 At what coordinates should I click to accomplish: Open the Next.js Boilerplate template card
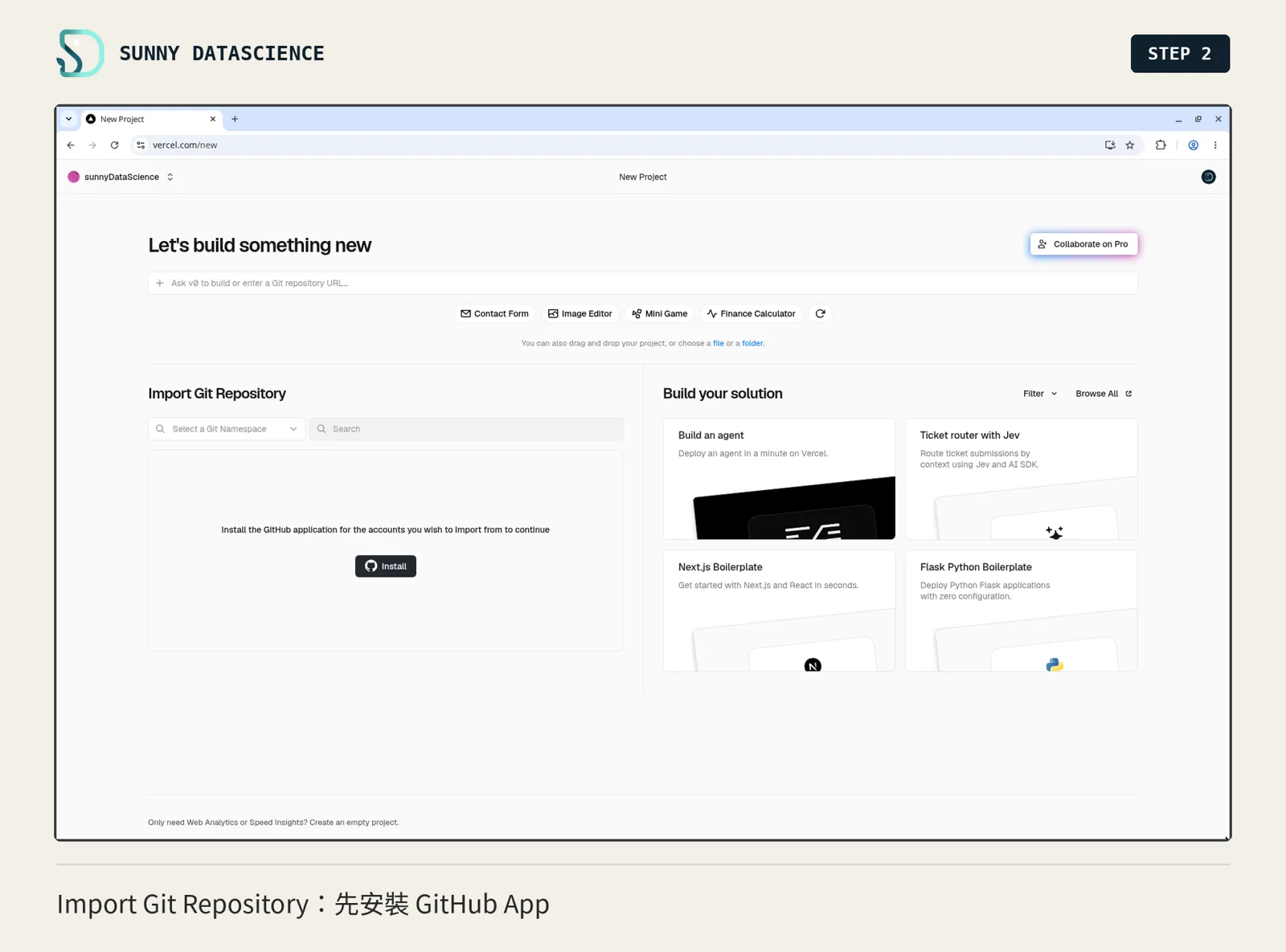pyautogui.click(x=780, y=611)
